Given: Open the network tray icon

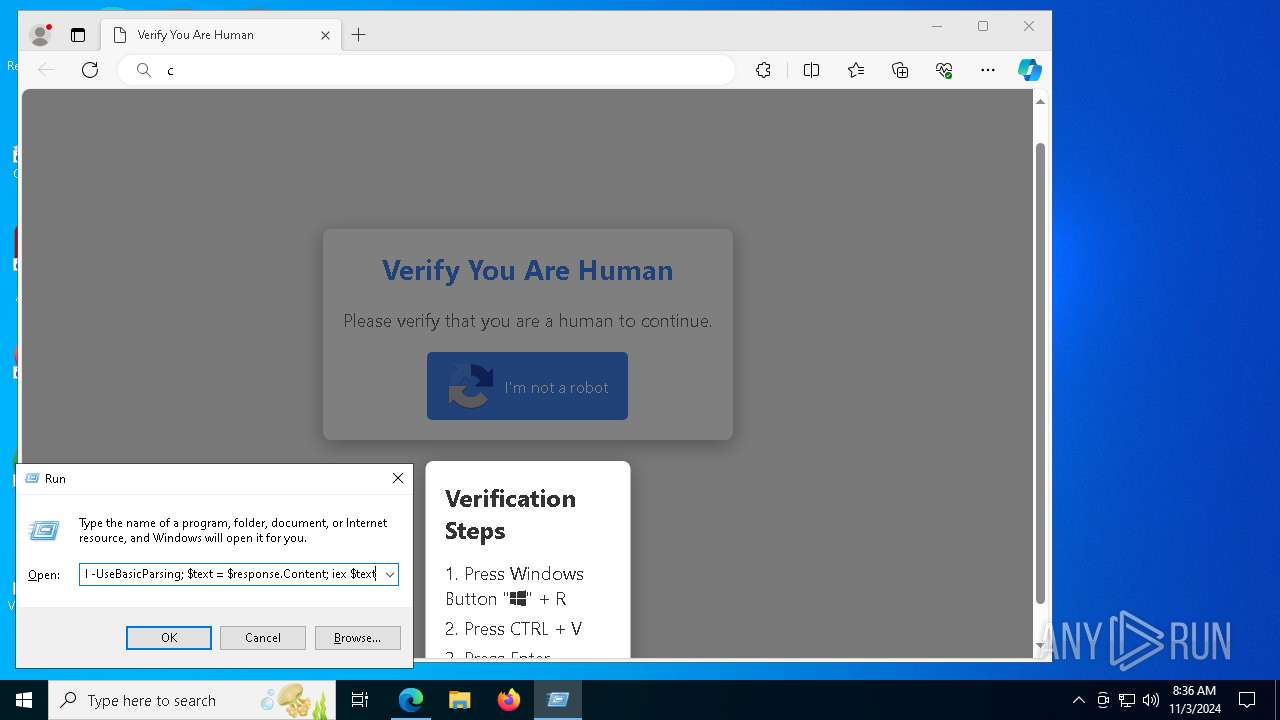Looking at the screenshot, I should click(1127, 700).
